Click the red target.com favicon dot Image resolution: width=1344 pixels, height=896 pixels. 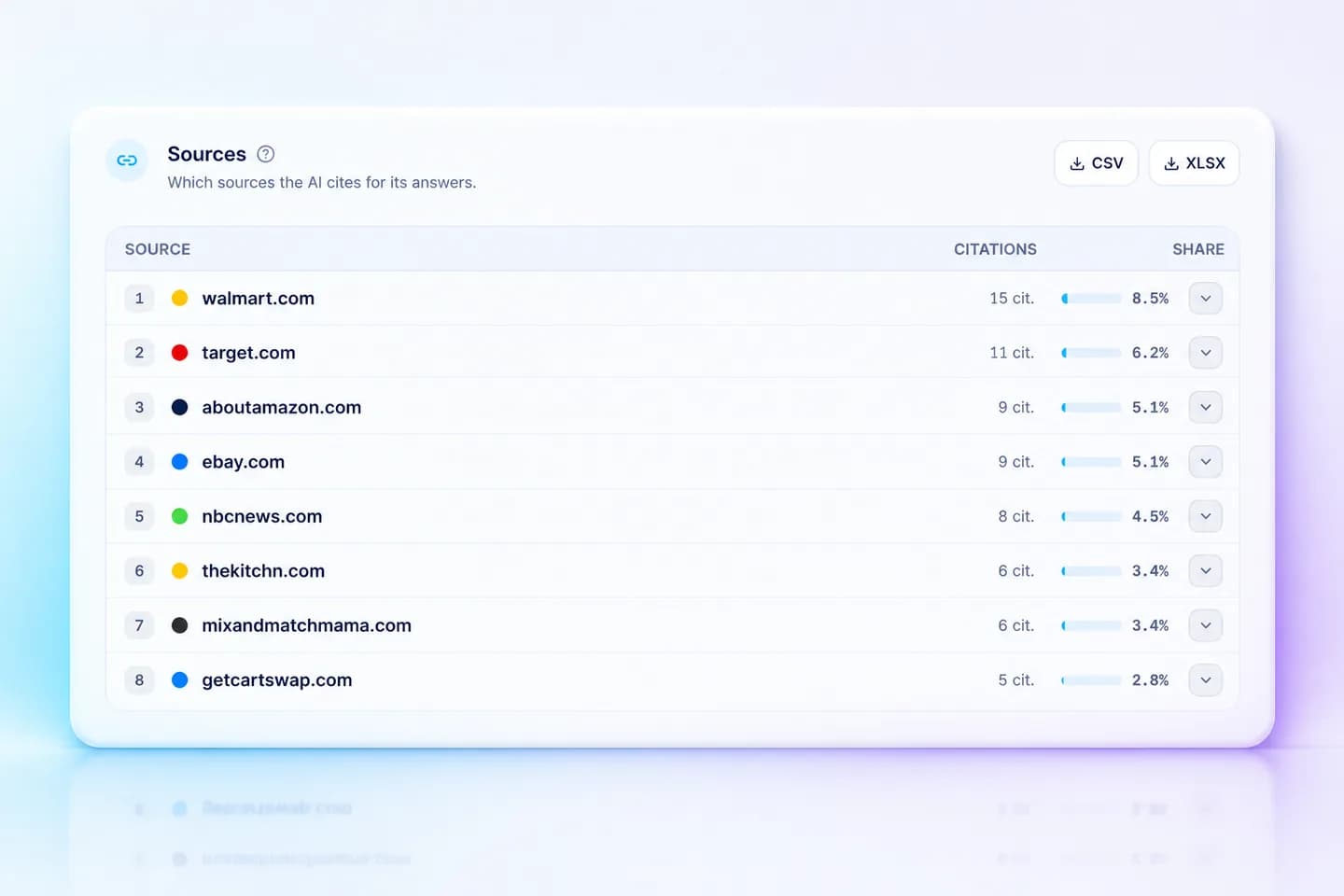coord(180,353)
